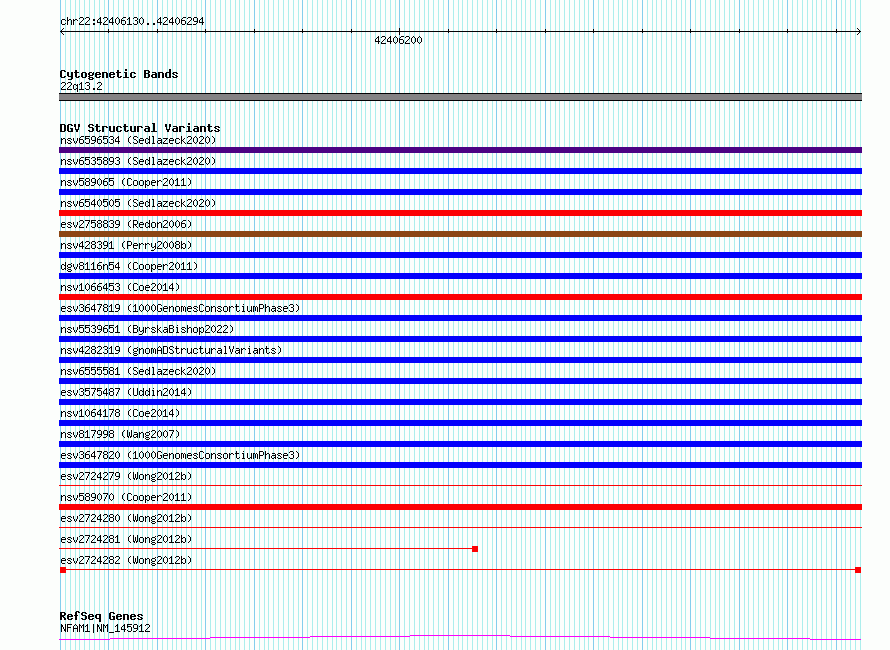Click the blue bar under nsv6555581

[x=460, y=381]
